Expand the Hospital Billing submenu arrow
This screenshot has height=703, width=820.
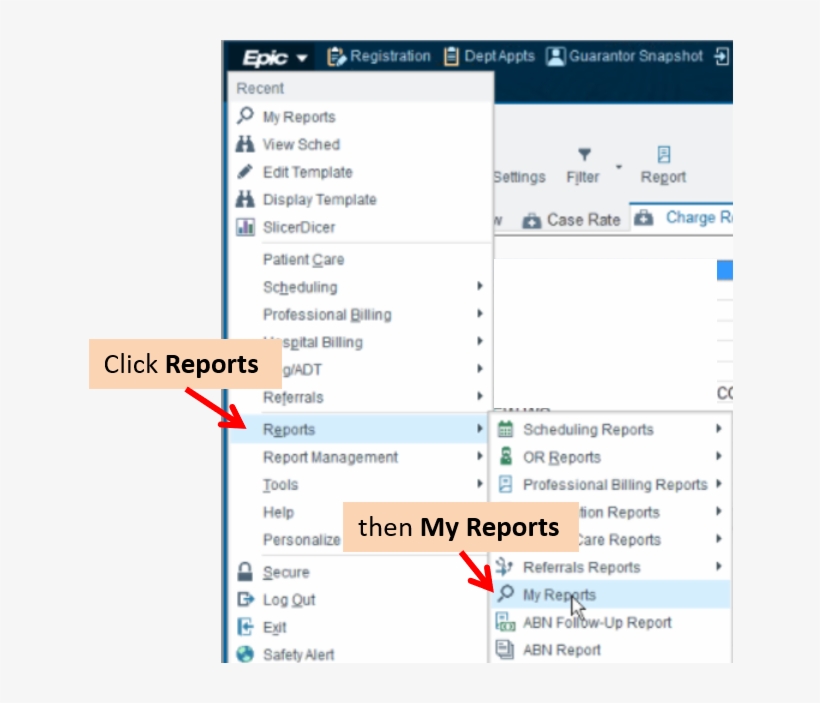click(x=480, y=341)
